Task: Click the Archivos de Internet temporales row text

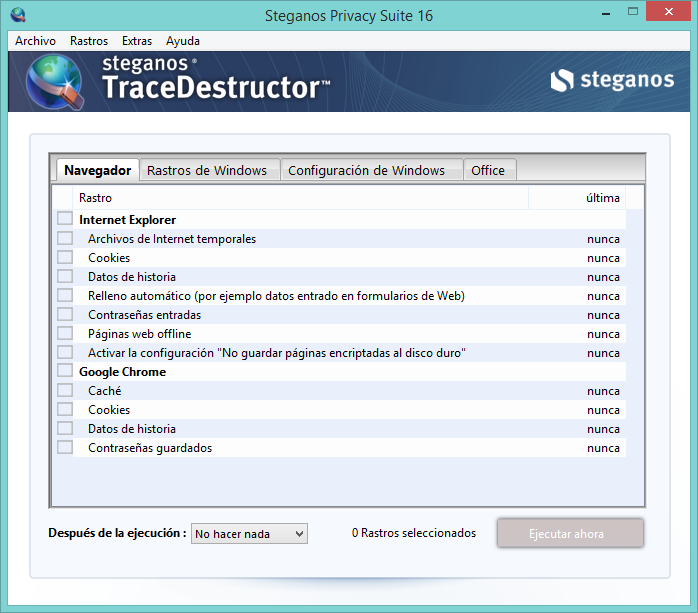Action: [x=172, y=239]
